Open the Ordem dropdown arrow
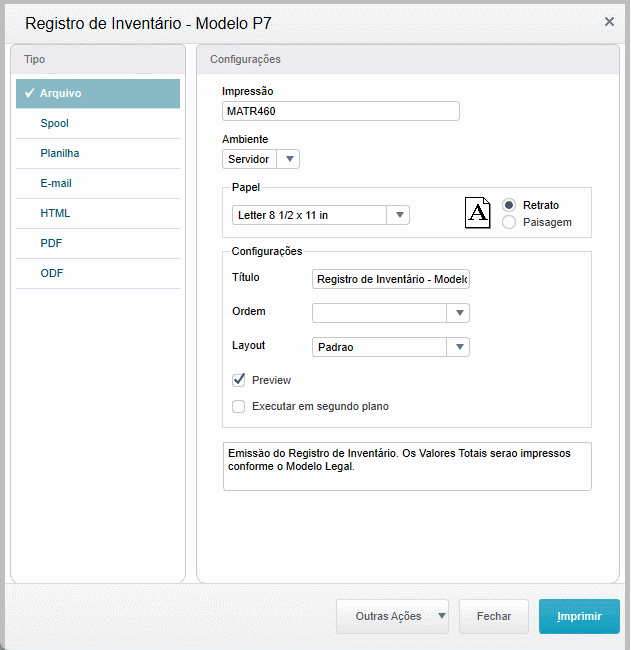This screenshot has height=650, width=631. click(459, 313)
